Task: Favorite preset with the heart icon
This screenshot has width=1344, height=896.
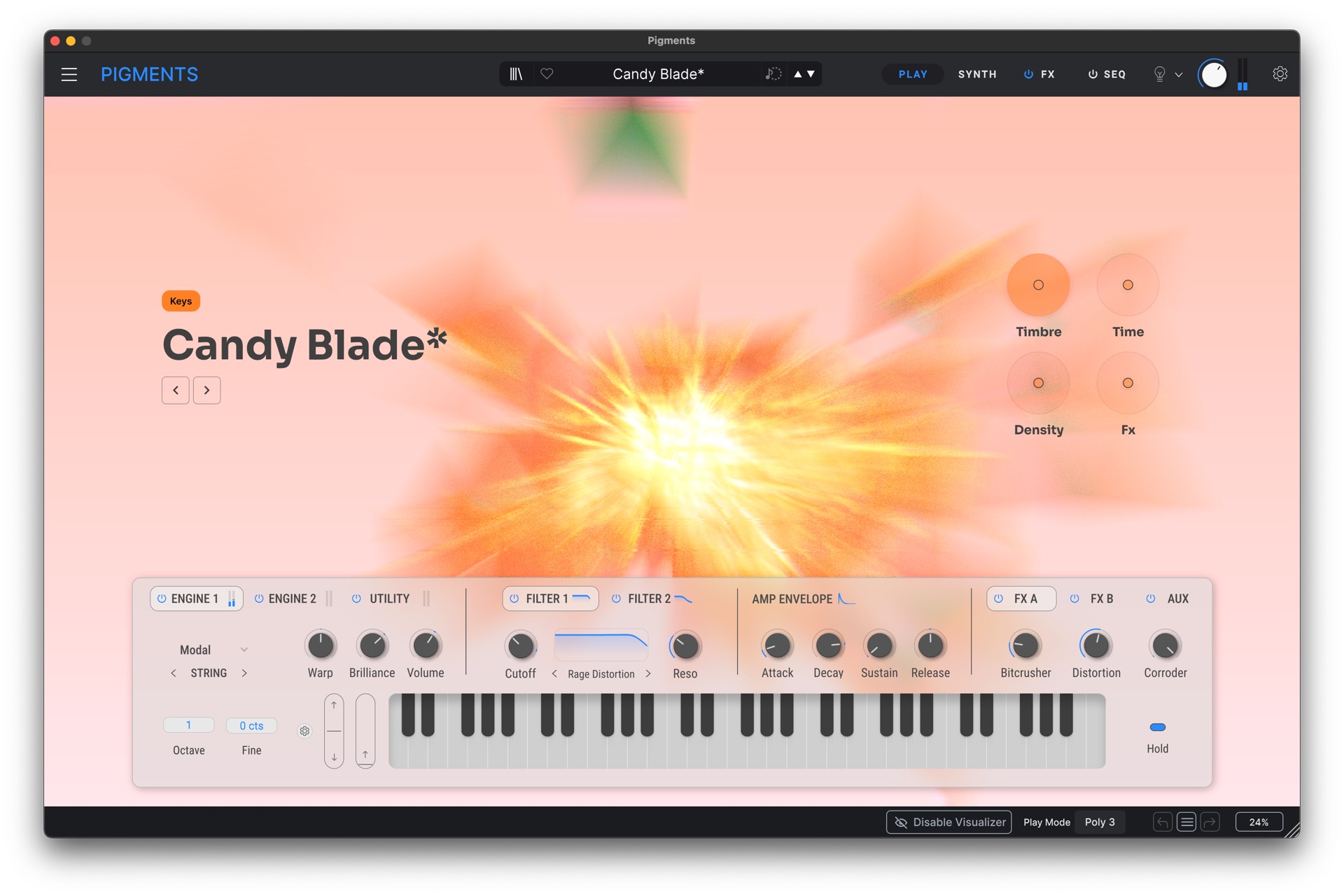Action: pos(547,74)
